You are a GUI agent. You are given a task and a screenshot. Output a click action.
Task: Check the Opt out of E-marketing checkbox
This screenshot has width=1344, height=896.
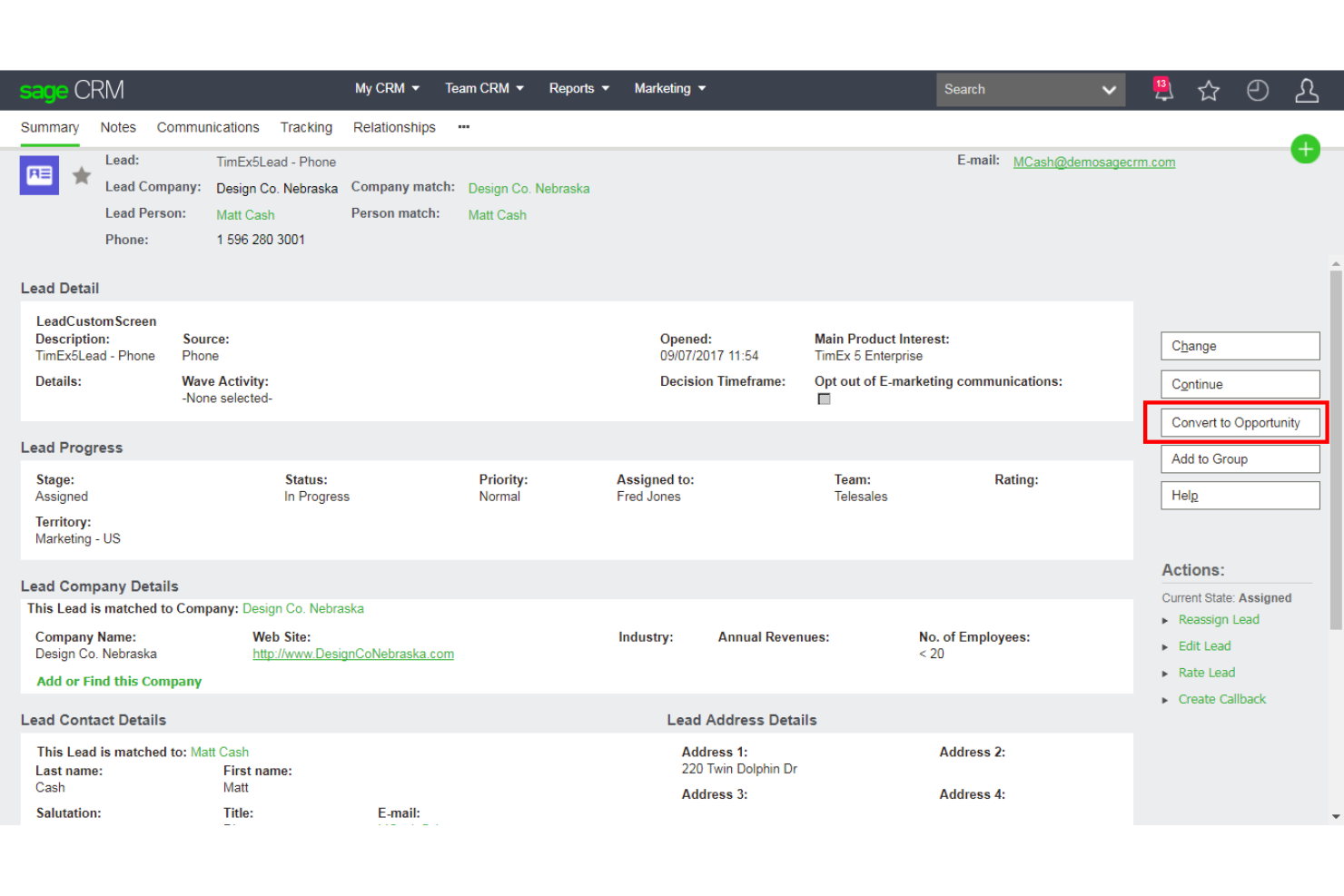[824, 399]
